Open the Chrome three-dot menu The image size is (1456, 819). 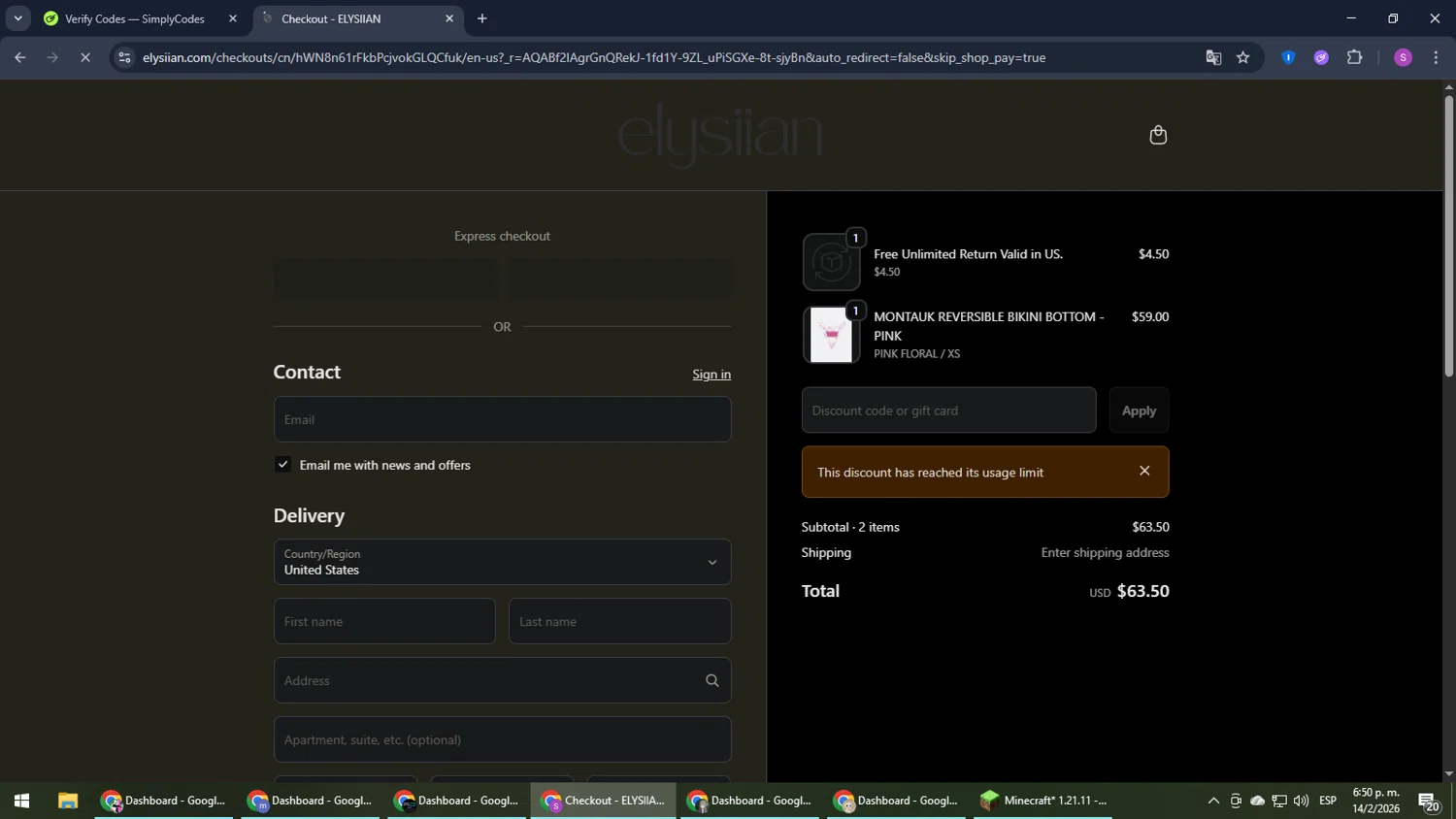click(x=1436, y=57)
